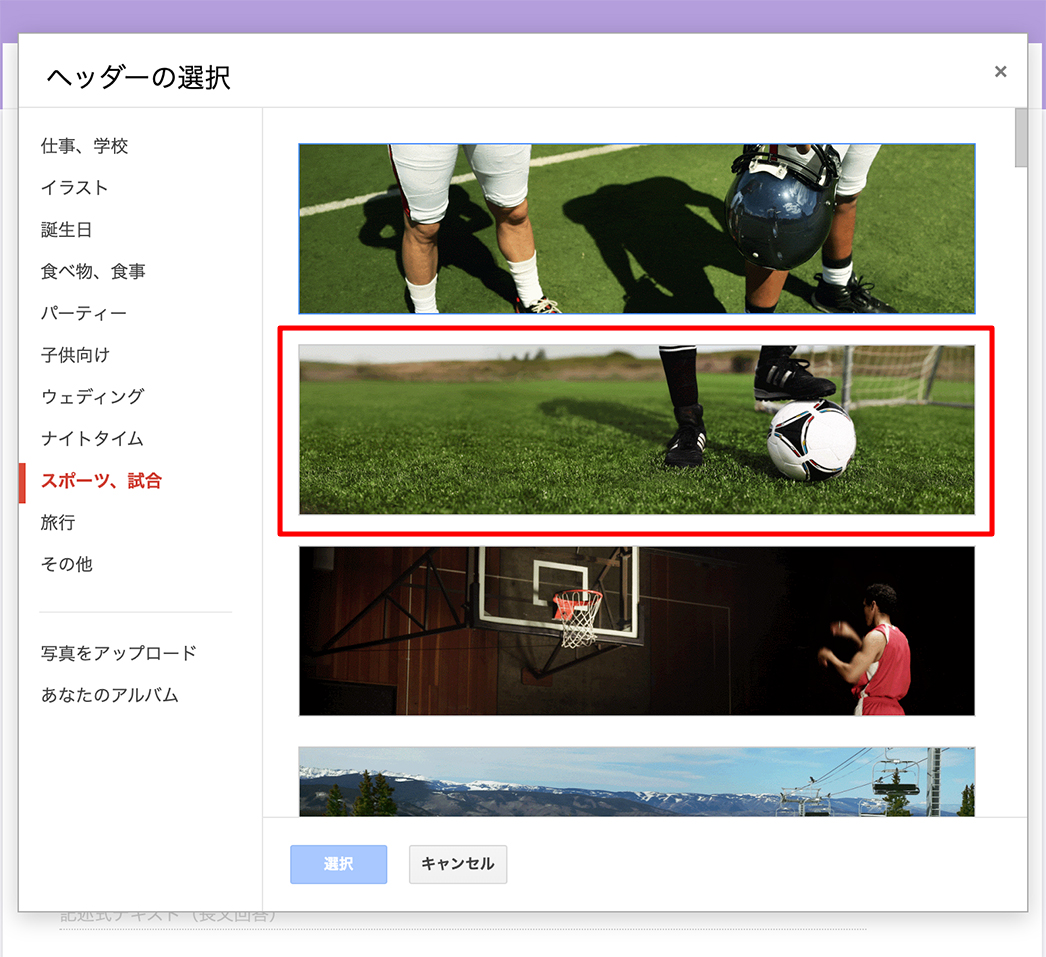Switch to the パーティー category

(84, 314)
